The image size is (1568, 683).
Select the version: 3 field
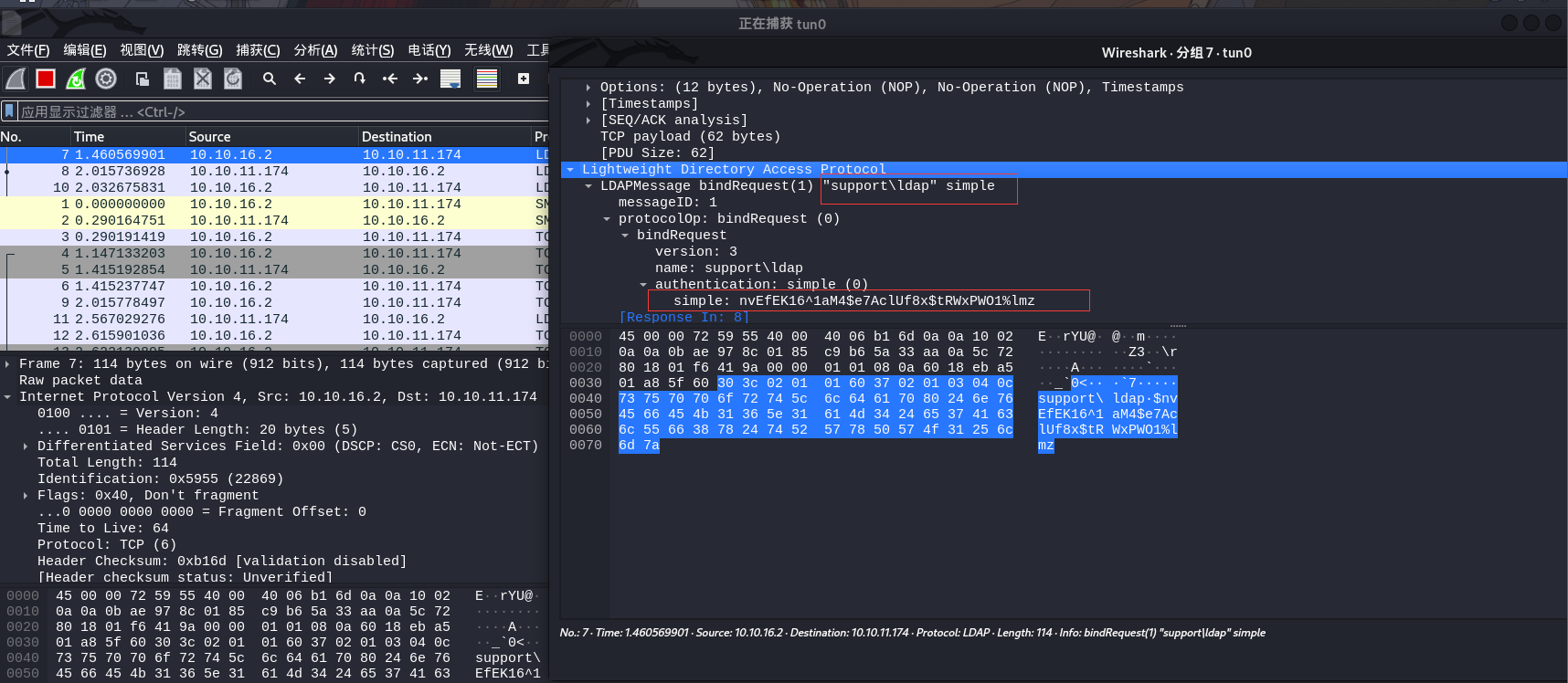[x=696, y=252]
